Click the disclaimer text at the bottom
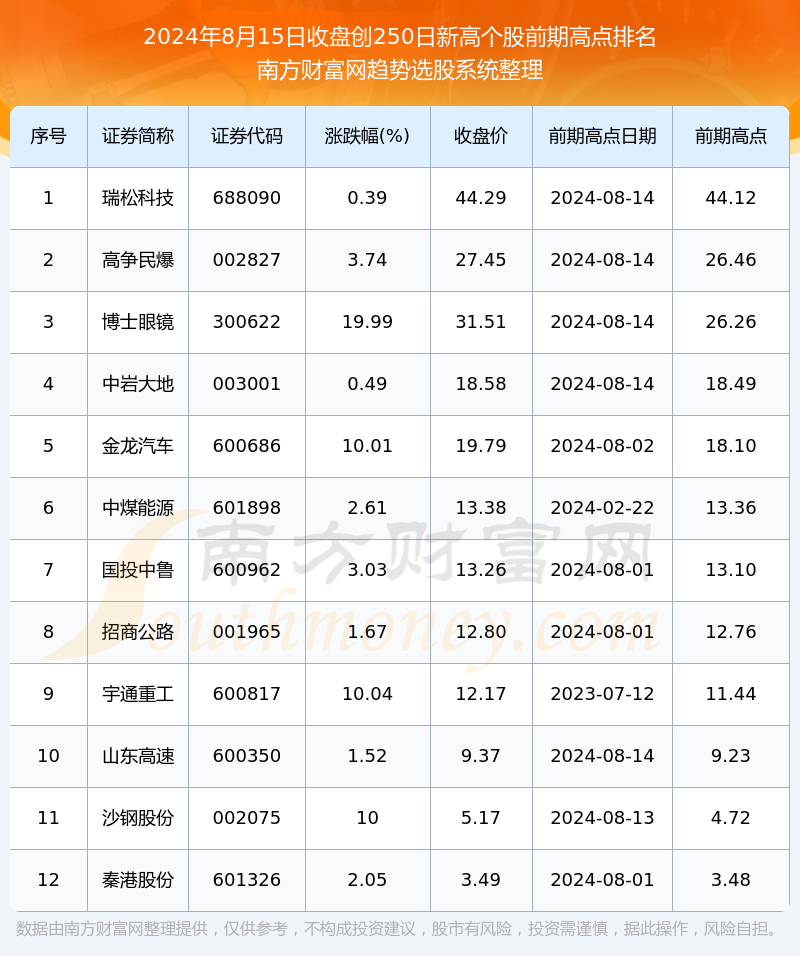 click(x=398, y=929)
